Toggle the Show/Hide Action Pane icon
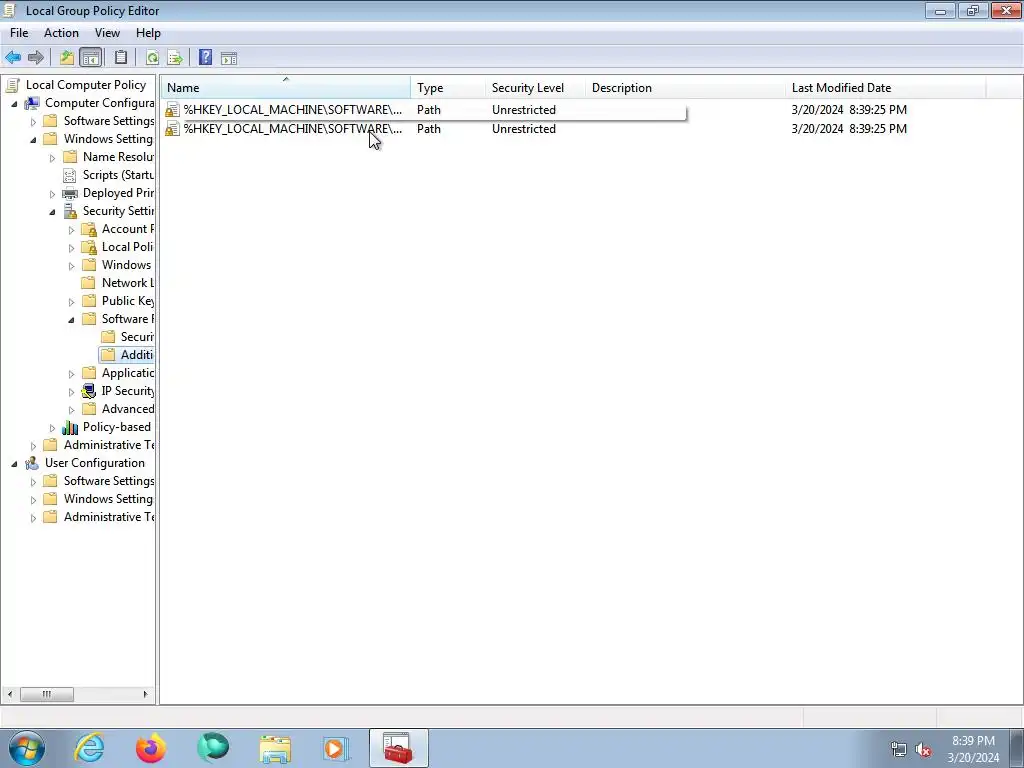 coord(229,59)
